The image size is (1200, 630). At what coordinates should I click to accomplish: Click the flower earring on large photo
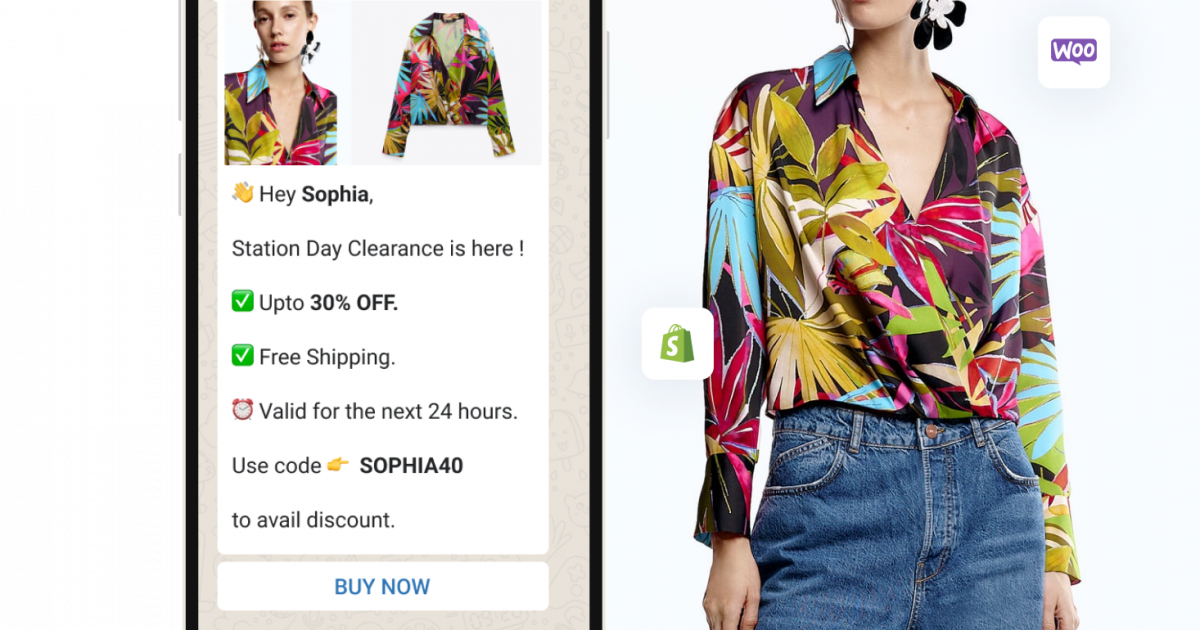(937, 21)
